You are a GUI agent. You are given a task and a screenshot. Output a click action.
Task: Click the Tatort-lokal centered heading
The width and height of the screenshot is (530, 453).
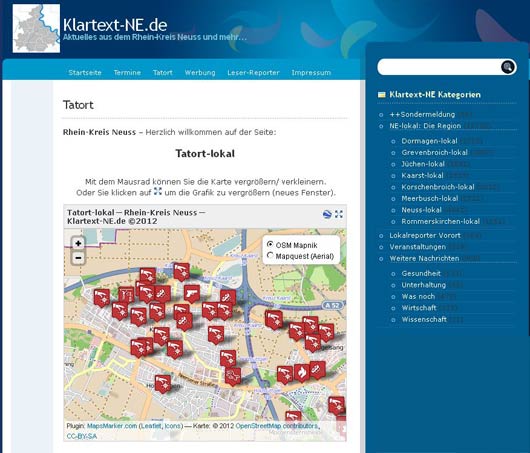pos(205,153)
